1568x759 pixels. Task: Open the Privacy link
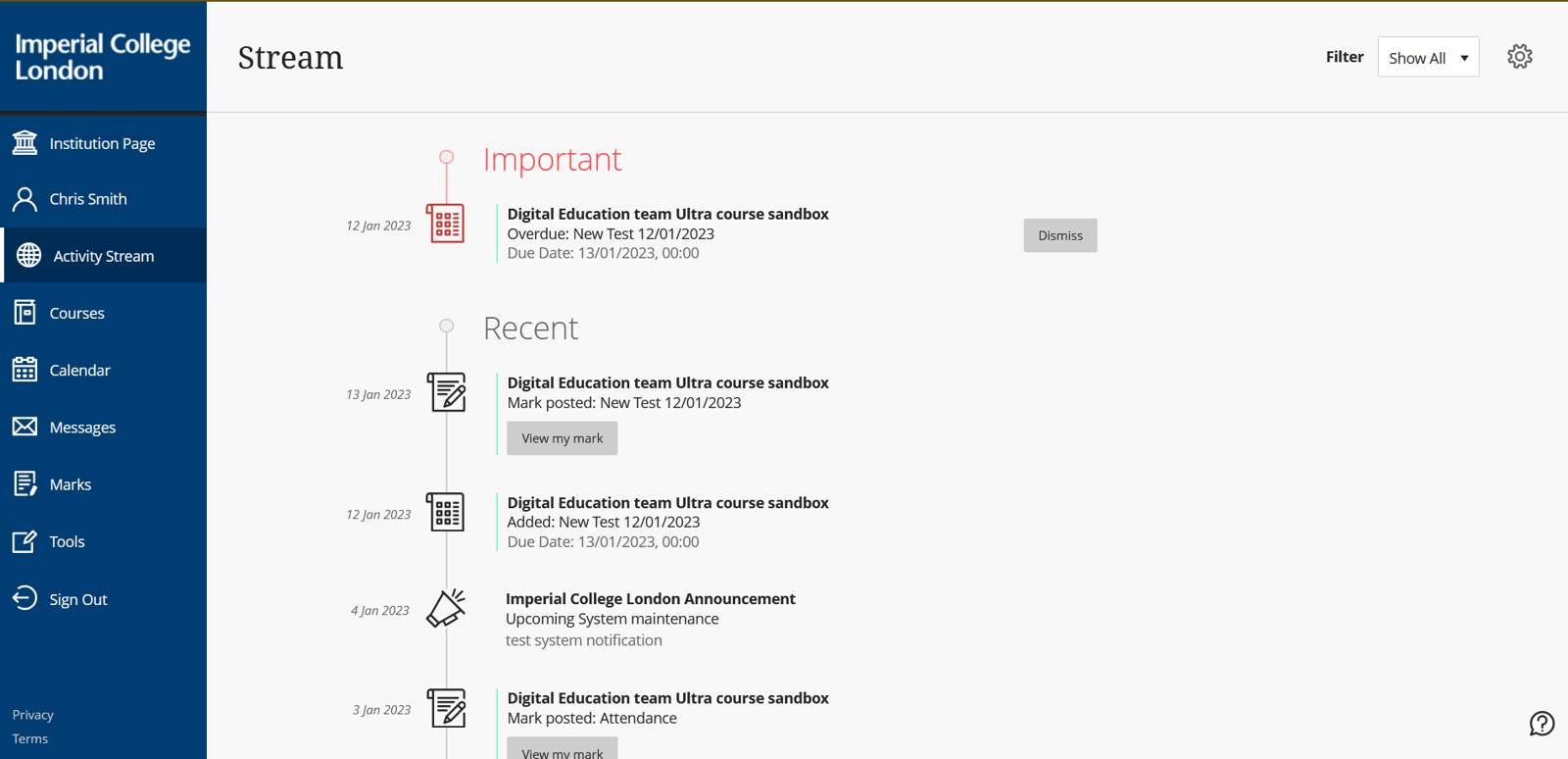(33, 715)
